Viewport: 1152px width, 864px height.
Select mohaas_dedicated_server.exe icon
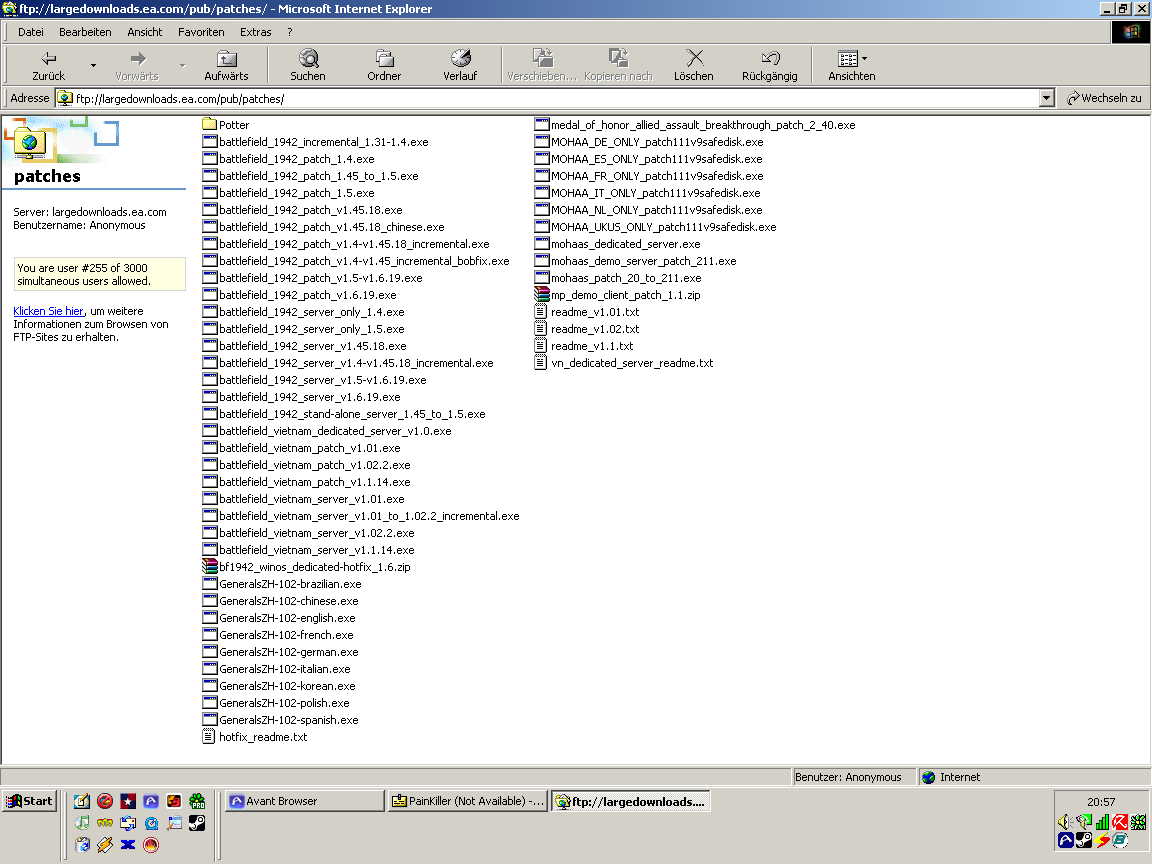541,243
